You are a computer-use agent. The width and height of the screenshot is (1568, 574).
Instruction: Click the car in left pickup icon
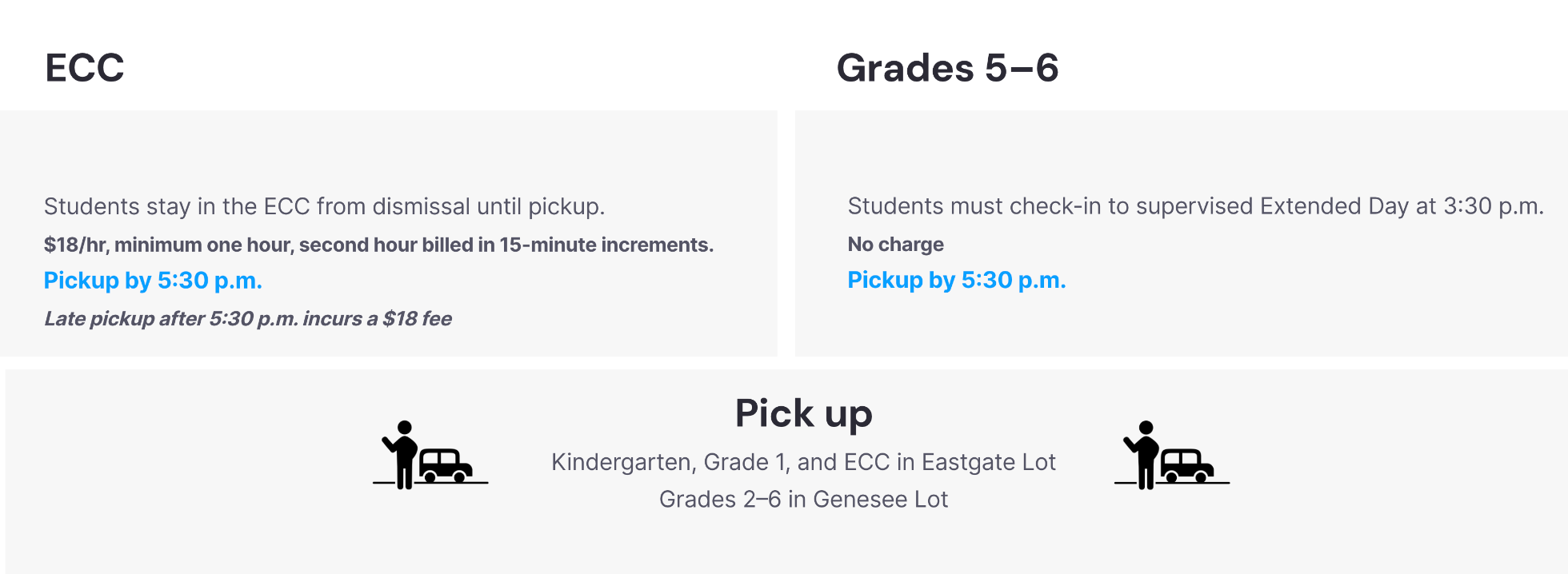pos(446,465)
